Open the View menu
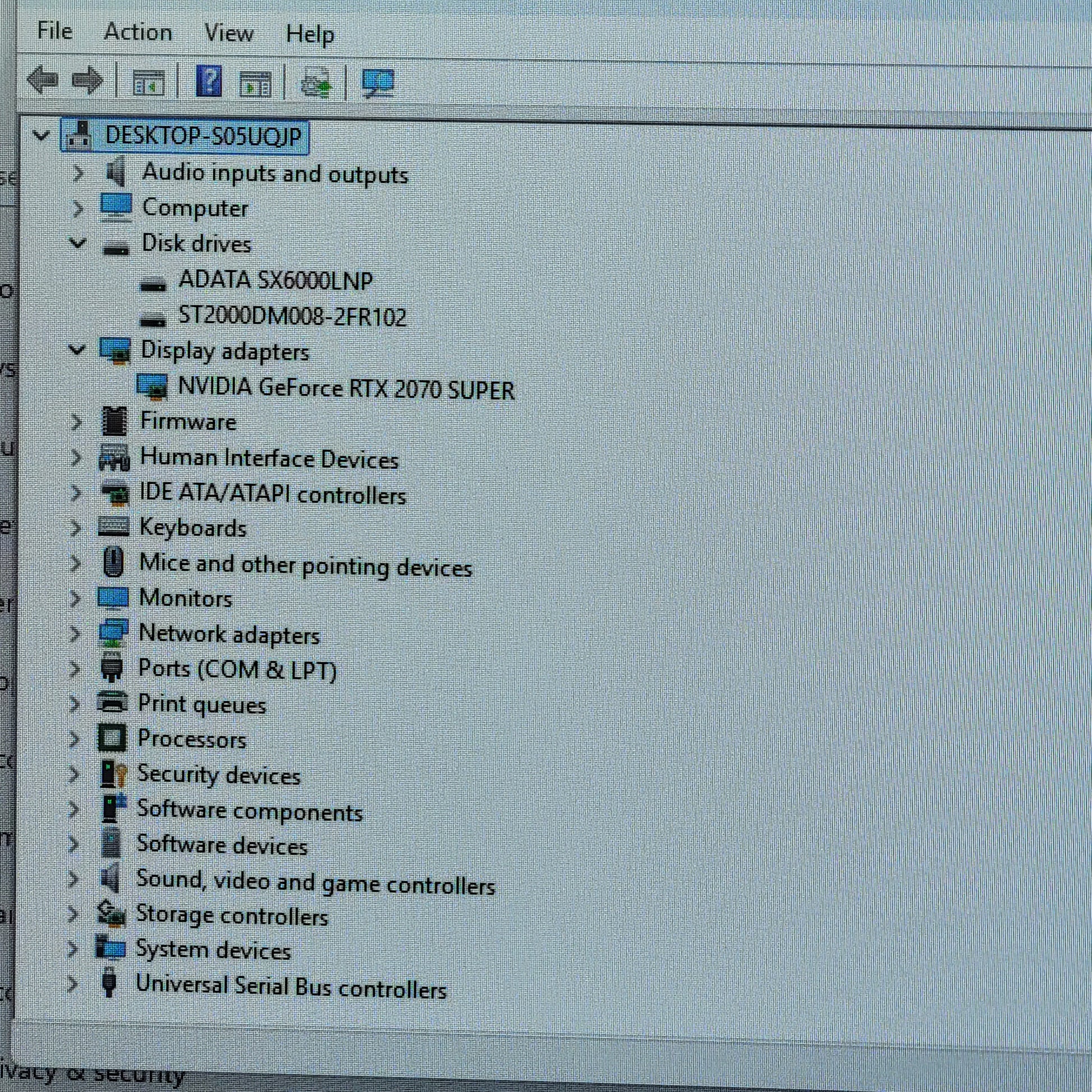This screenshot has height=1092, width=1092. point(228,33)
